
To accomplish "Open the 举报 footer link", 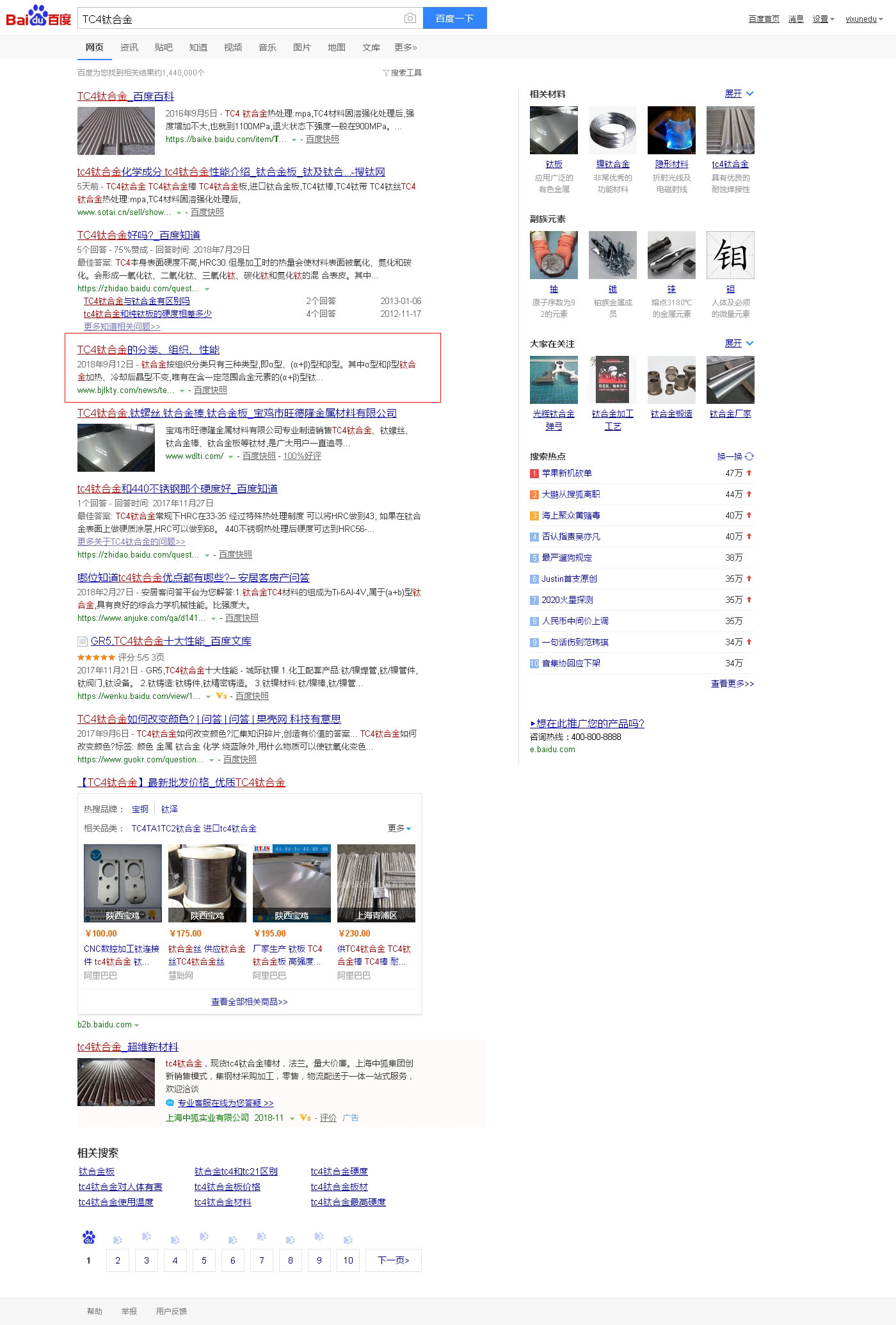I will coord(129,1311).
